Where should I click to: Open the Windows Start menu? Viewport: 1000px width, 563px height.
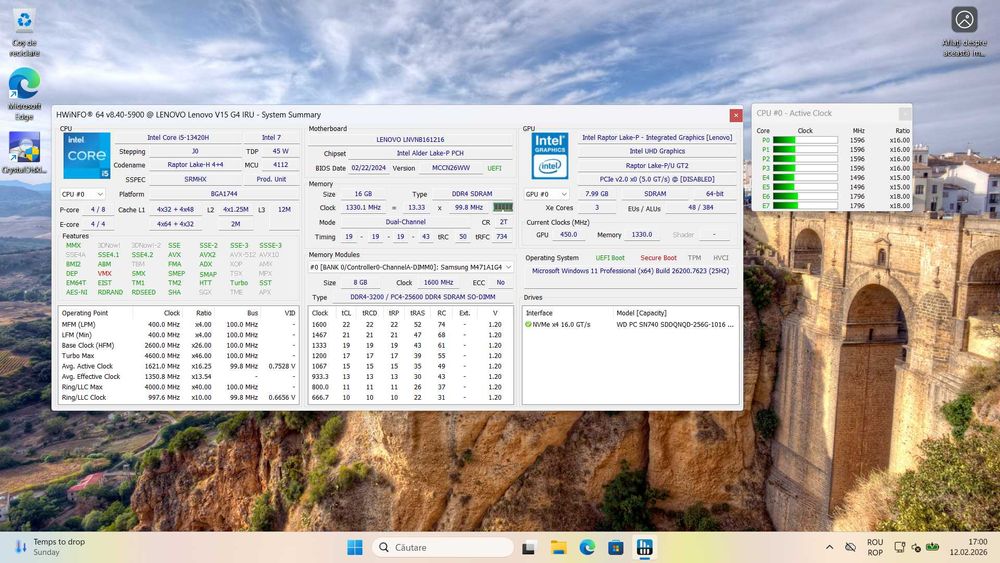coord(355,547)
